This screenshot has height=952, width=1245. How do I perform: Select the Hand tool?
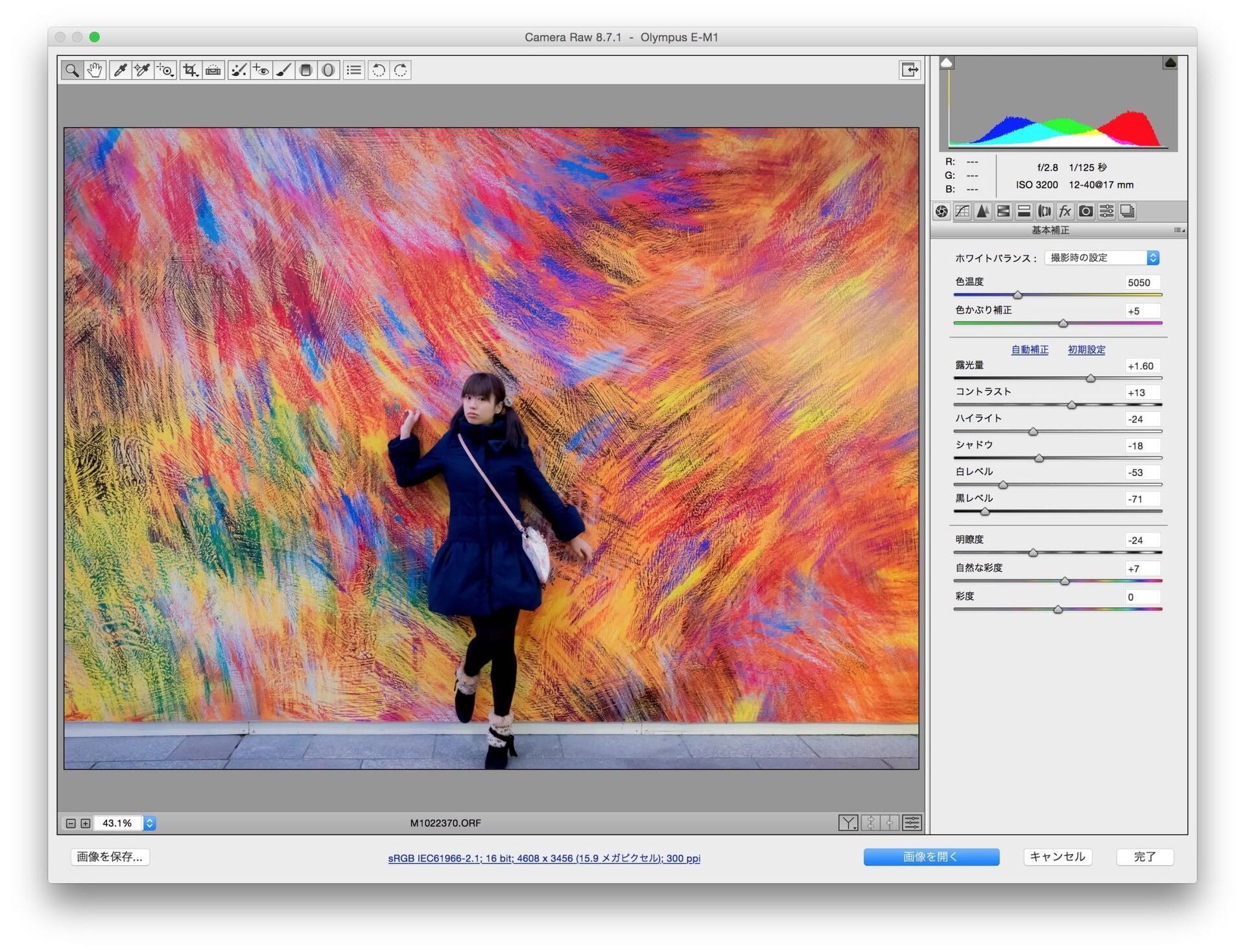click(95, 70)
